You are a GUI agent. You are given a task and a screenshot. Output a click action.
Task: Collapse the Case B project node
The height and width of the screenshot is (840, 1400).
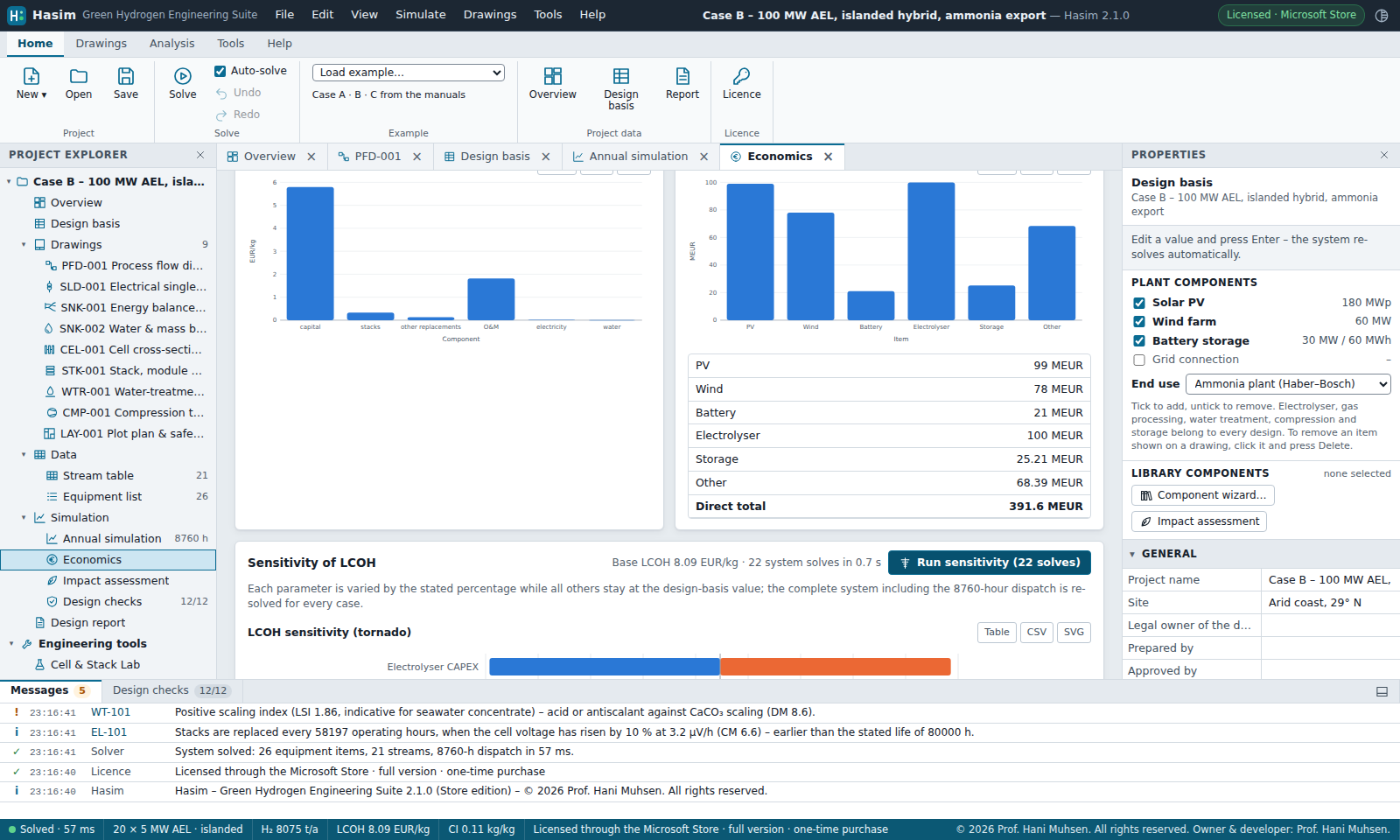coord(10,182)
